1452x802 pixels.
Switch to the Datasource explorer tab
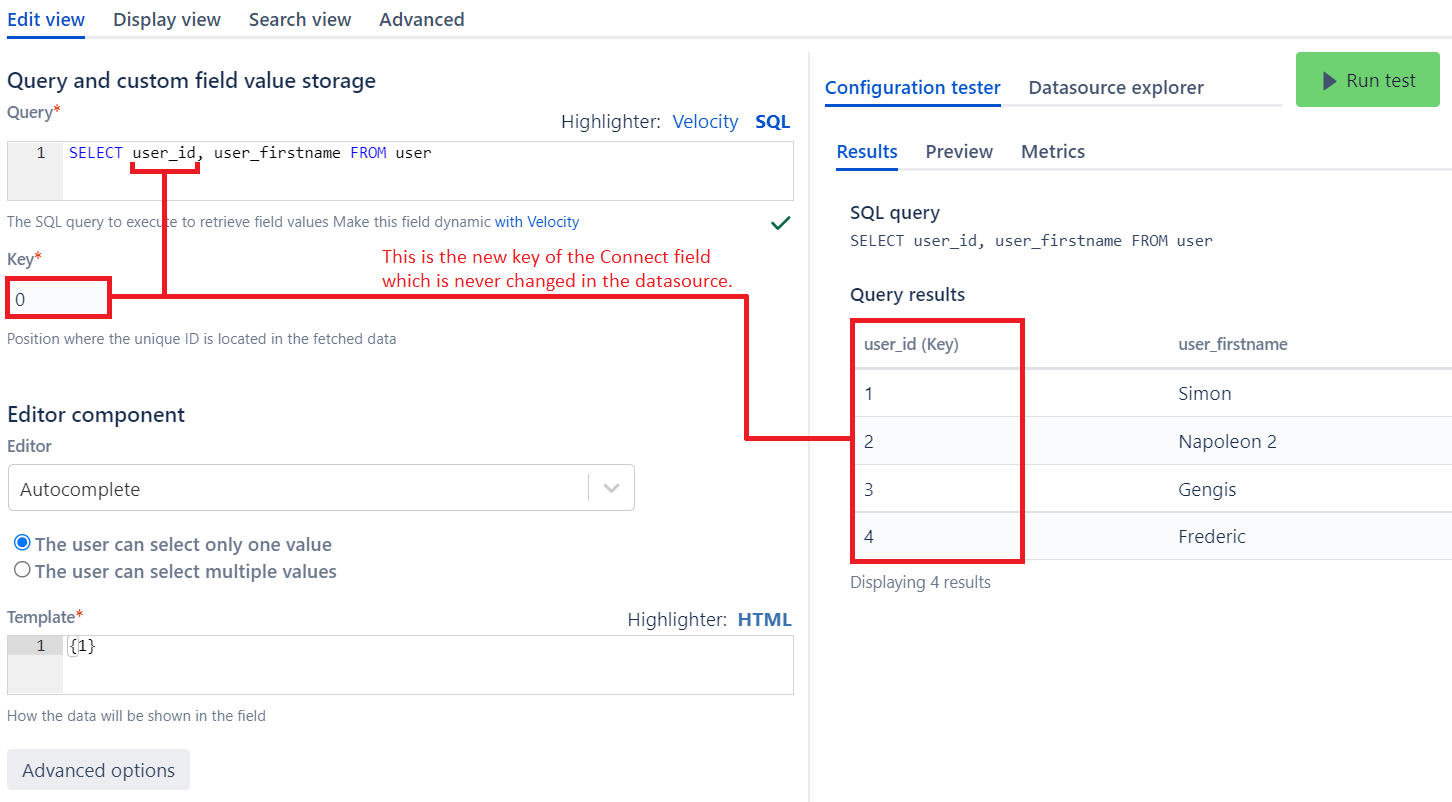(x=1116, y=88)
